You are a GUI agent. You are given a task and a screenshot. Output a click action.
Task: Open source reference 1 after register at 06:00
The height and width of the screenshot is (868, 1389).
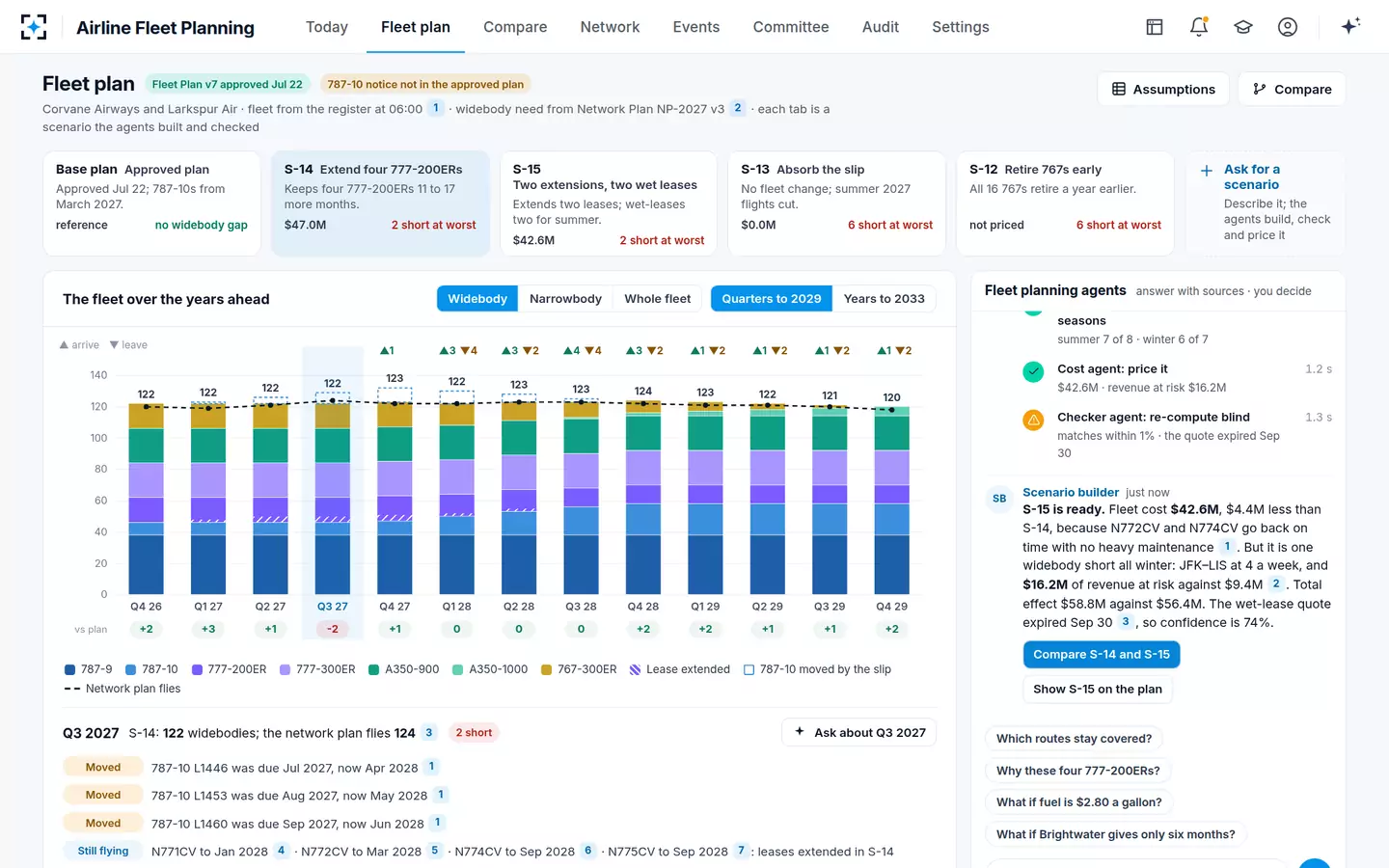click(436, 108)
